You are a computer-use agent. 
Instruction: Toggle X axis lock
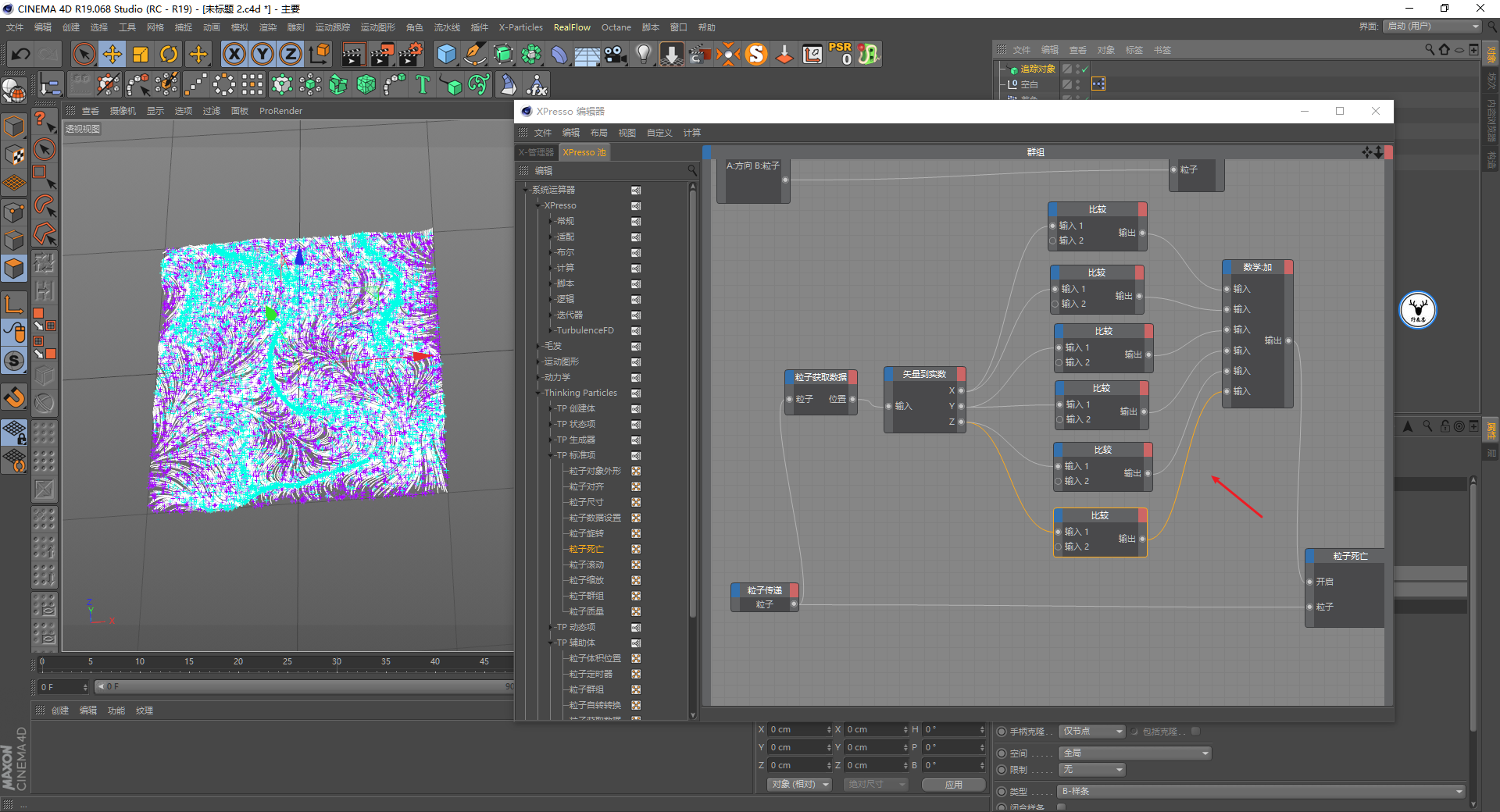point(234,54)
